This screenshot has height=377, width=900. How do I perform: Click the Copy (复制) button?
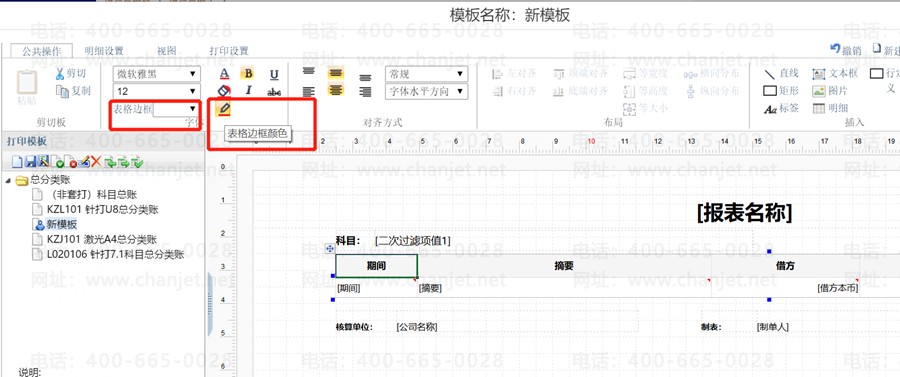coord(72,91)
